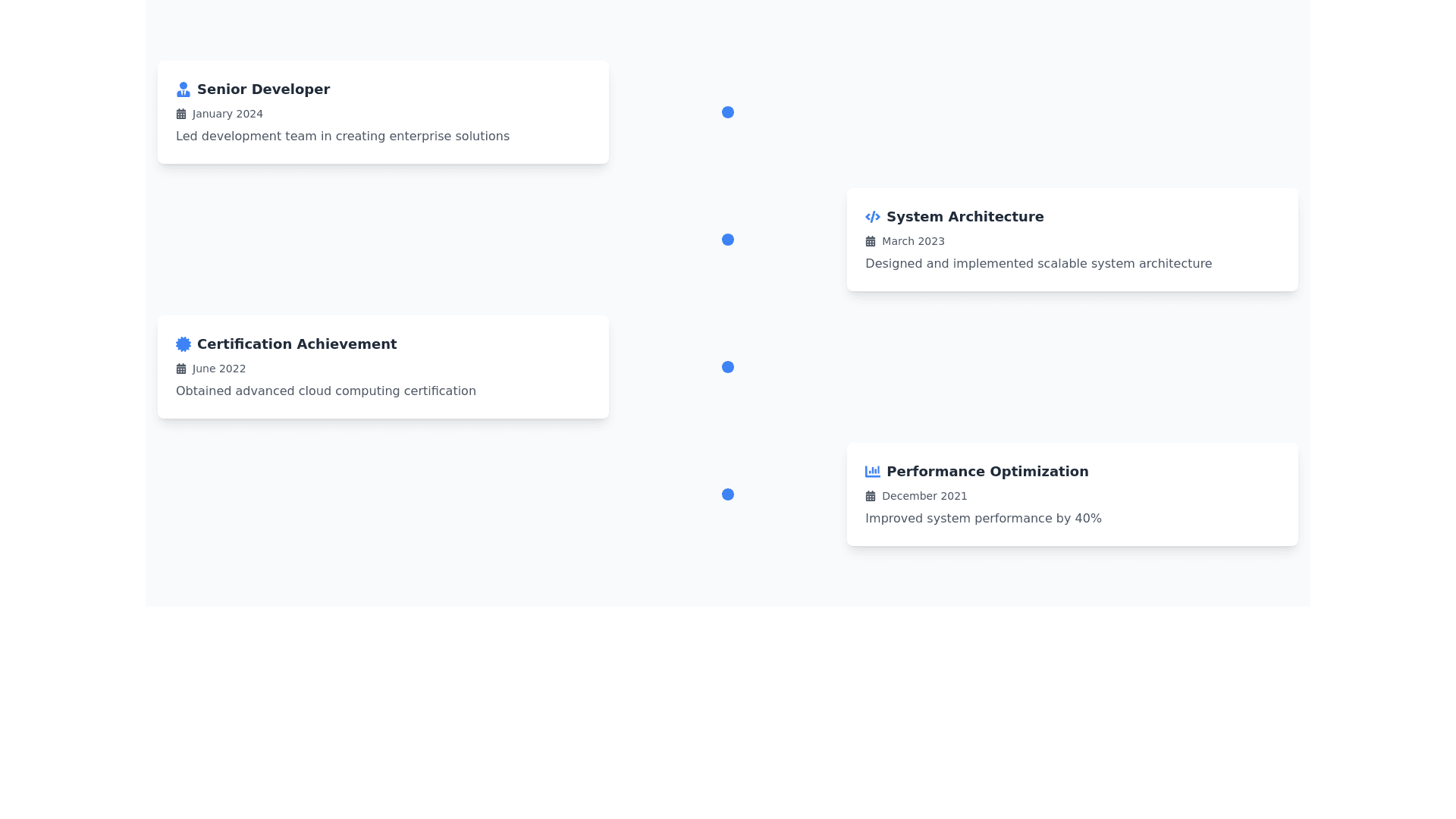Click the code brackets icon beside System Architecture
The image size is (1456, 819).
coord(872,217)
